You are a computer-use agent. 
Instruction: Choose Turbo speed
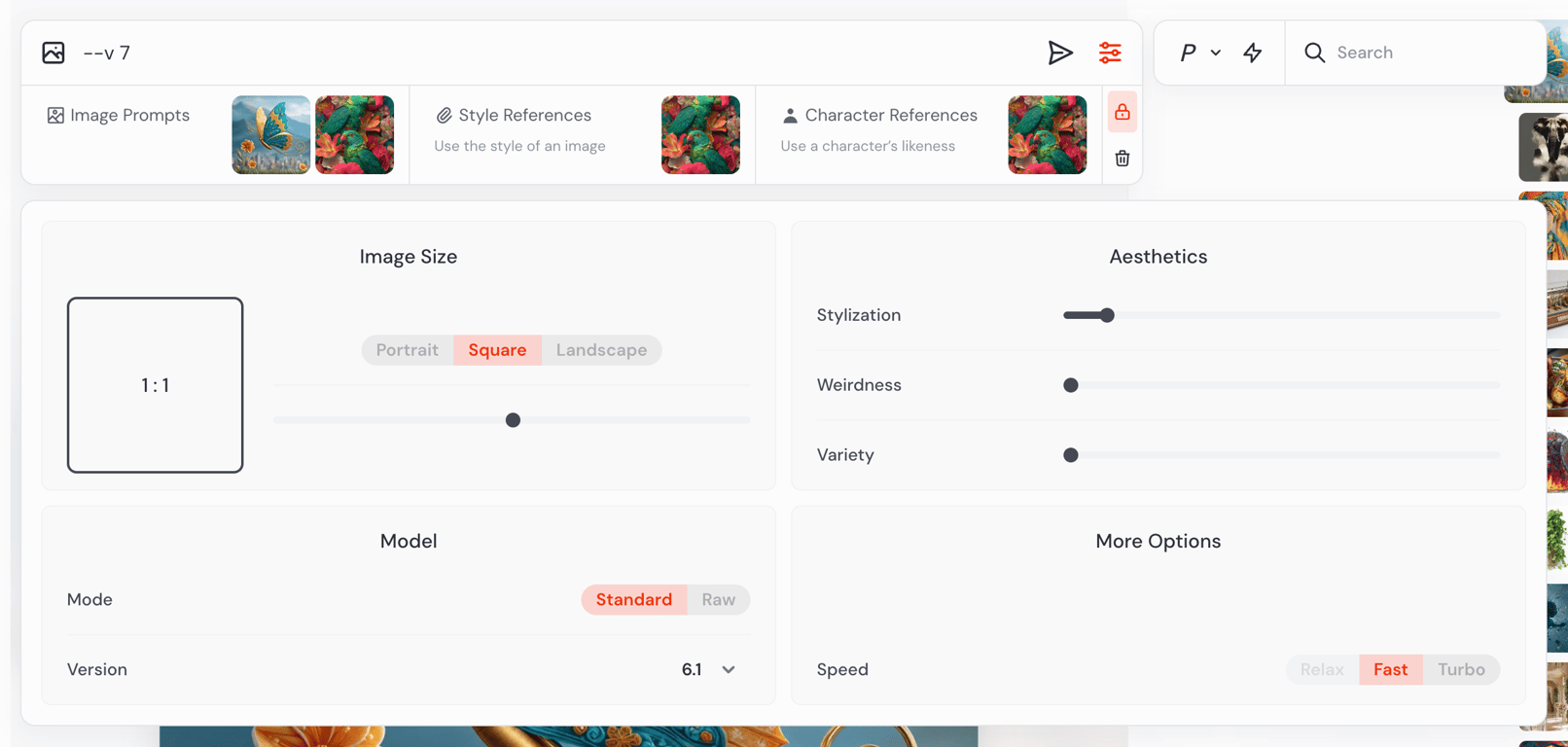pyautogui.click(x=1461, y=669)
